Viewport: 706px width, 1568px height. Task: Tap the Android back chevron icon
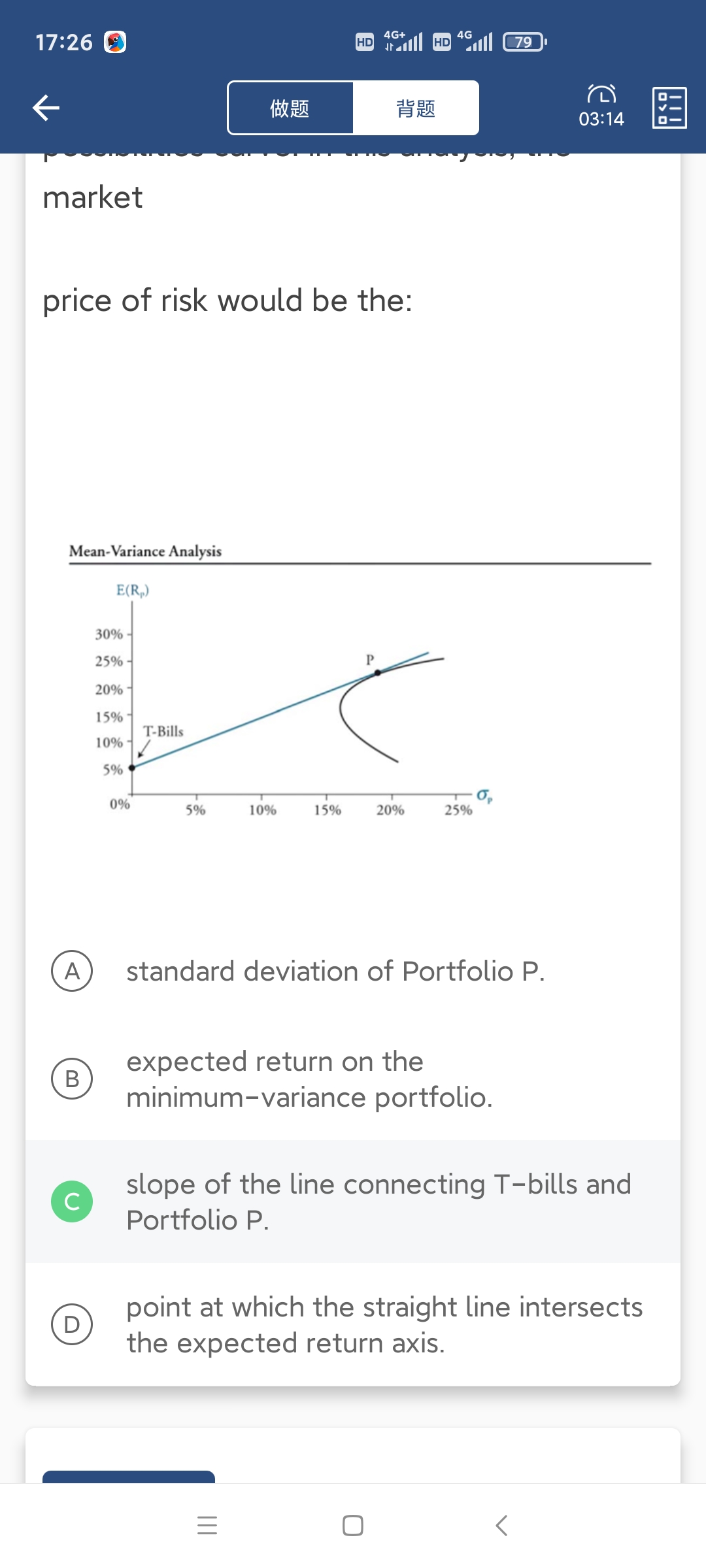tap(501, 1526)
